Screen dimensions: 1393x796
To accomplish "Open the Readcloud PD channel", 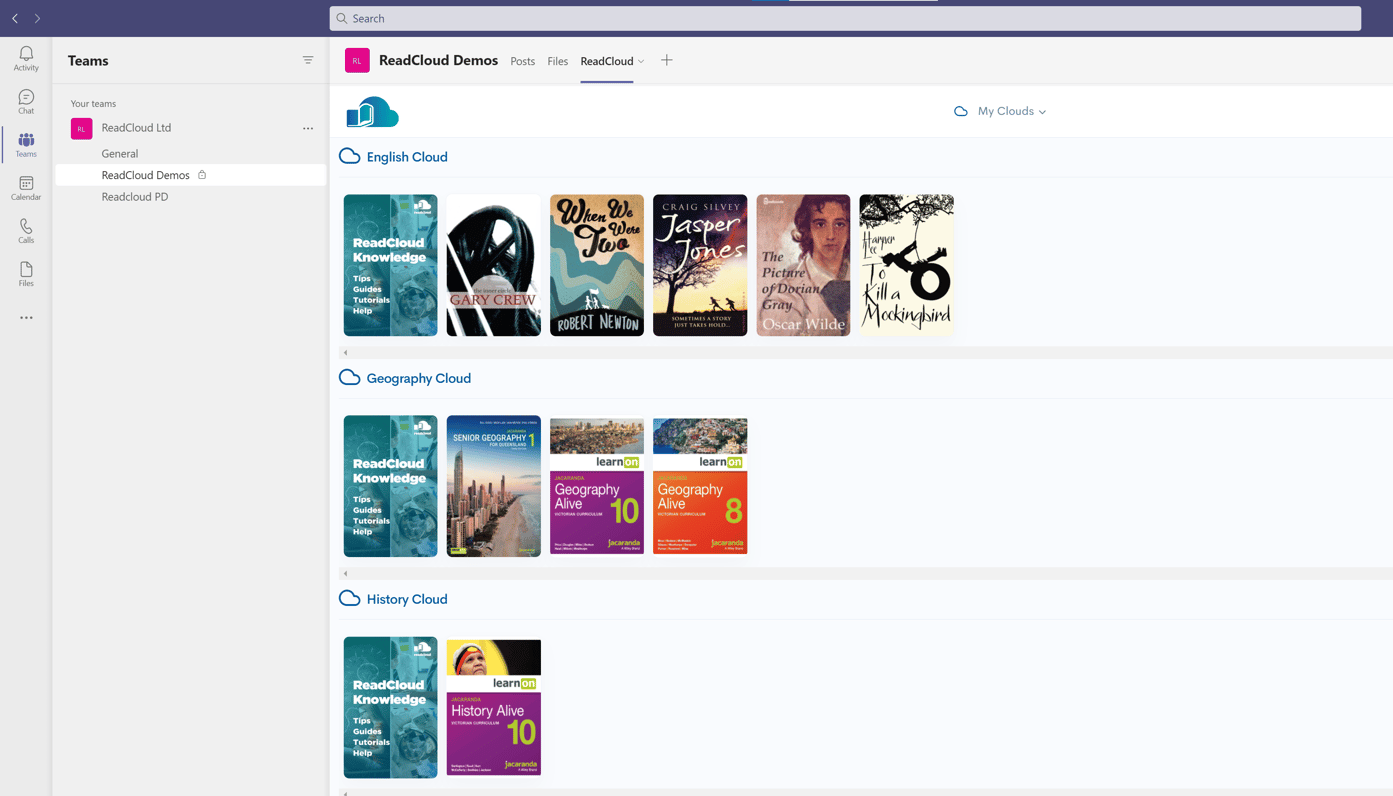I will [x=134, y=196].
